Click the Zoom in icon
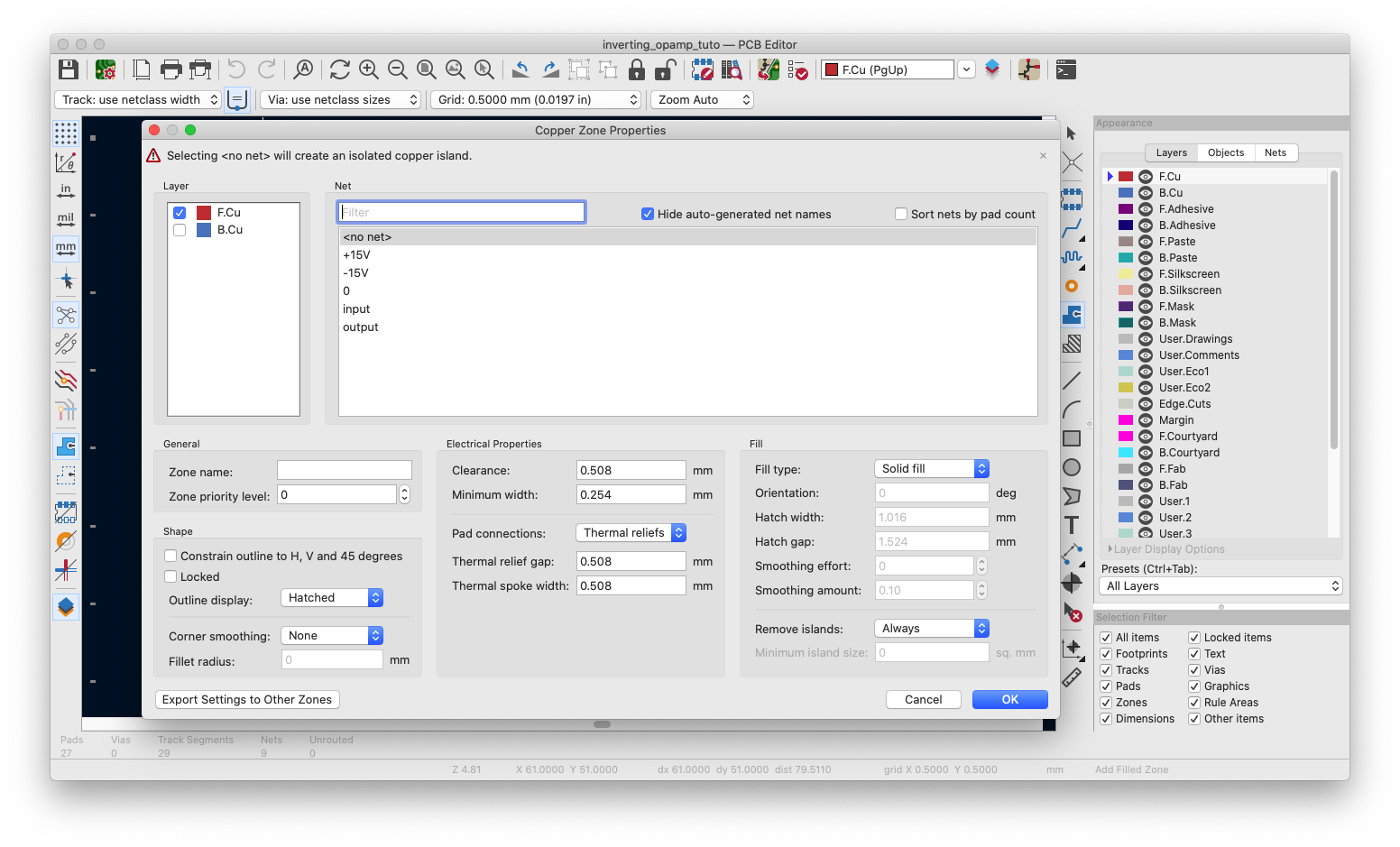The width and height of the screenshot is (1400, 847). coord(369,69)
